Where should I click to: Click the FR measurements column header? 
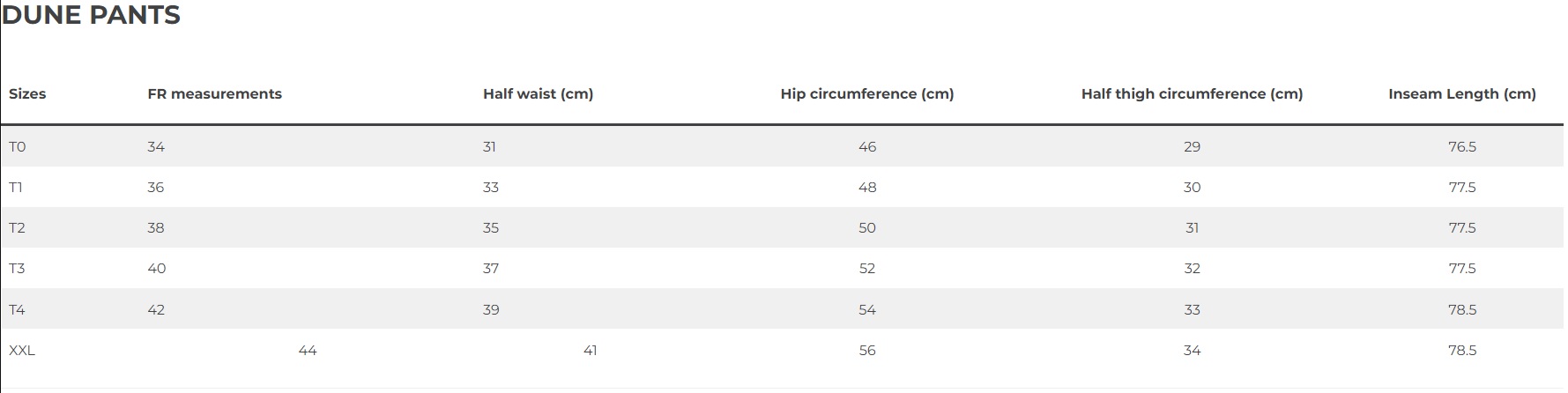(214, 93)
